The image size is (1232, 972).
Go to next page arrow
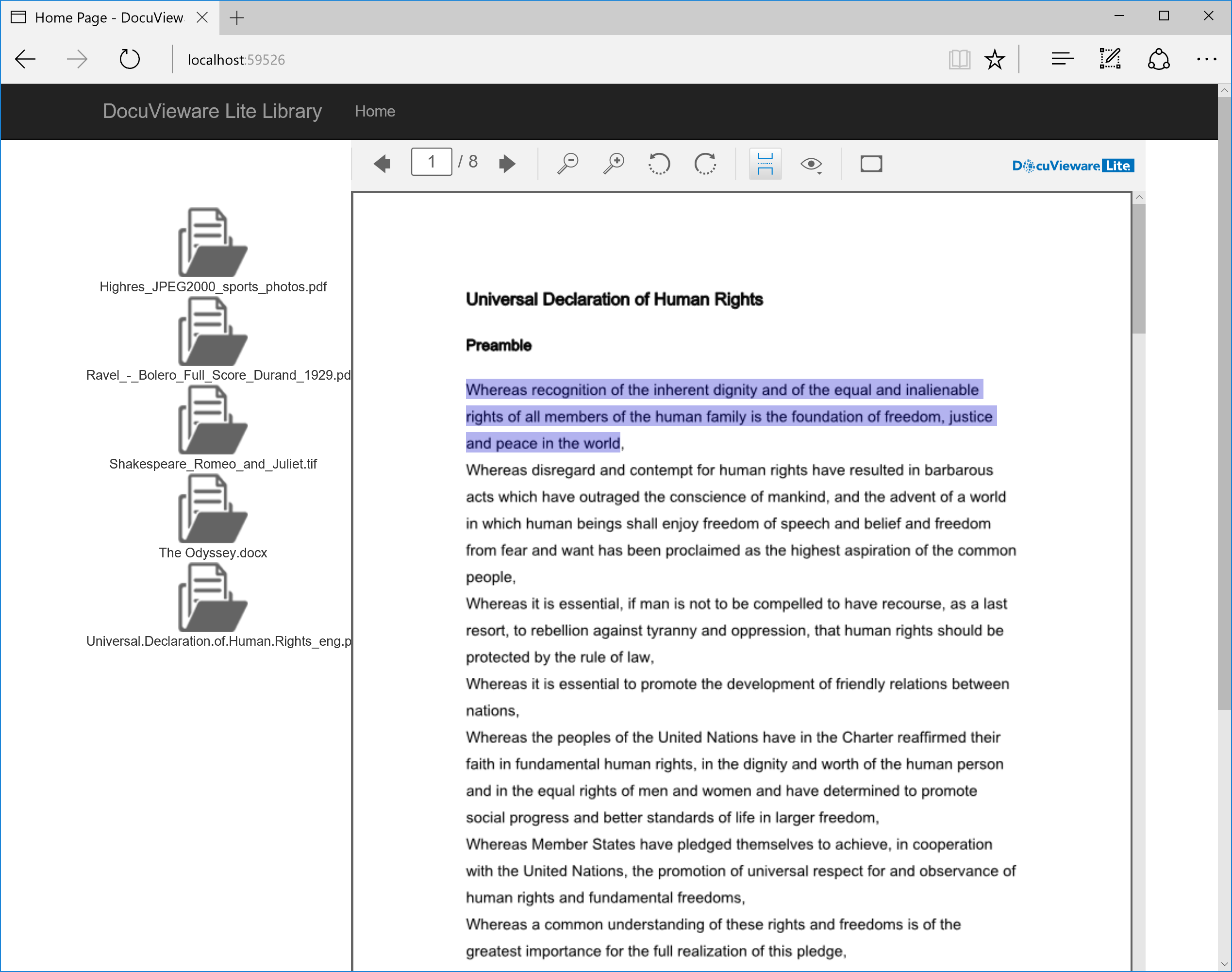tap(506, 164)
